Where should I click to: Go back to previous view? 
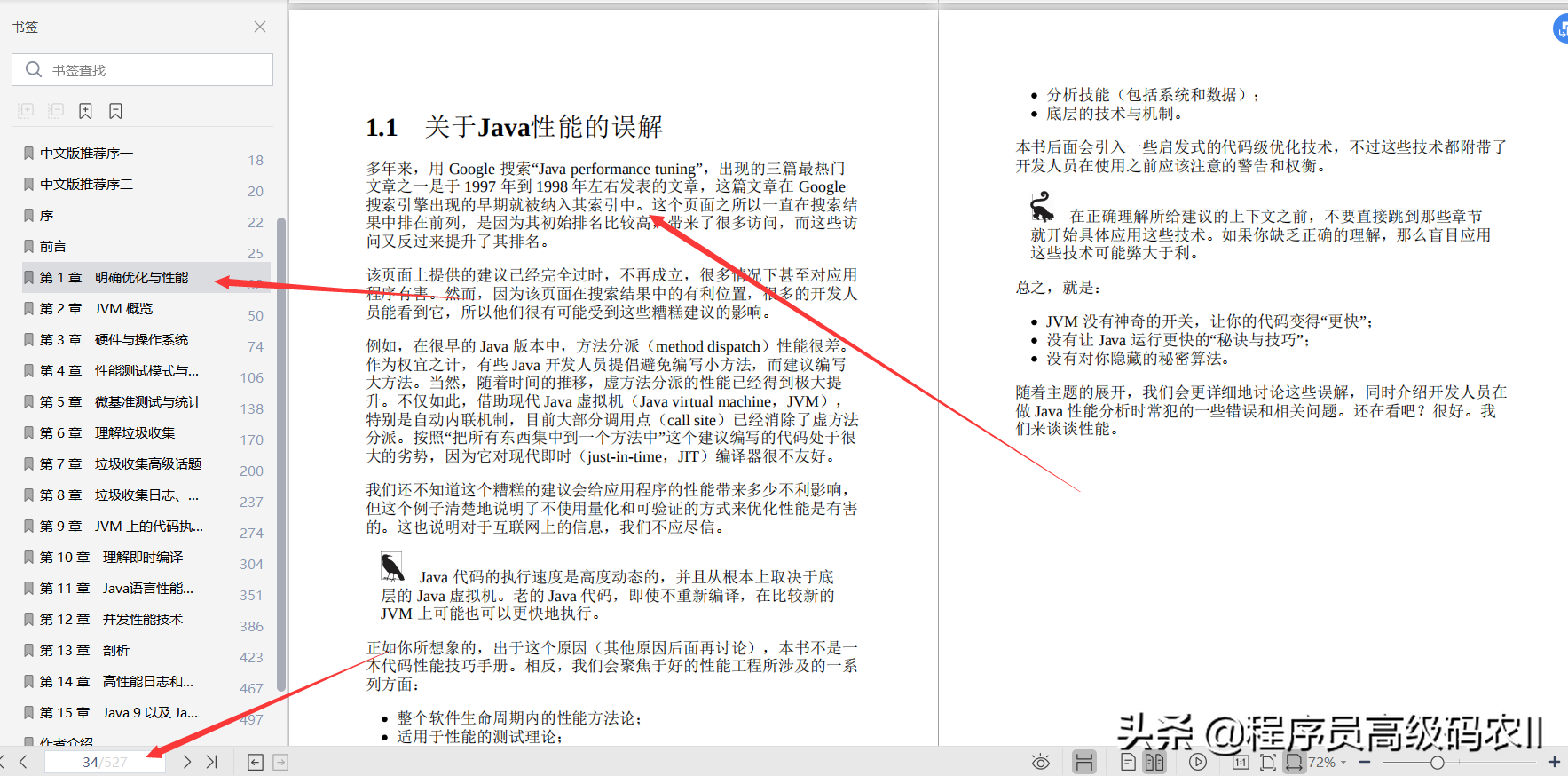tap(256, 762)
